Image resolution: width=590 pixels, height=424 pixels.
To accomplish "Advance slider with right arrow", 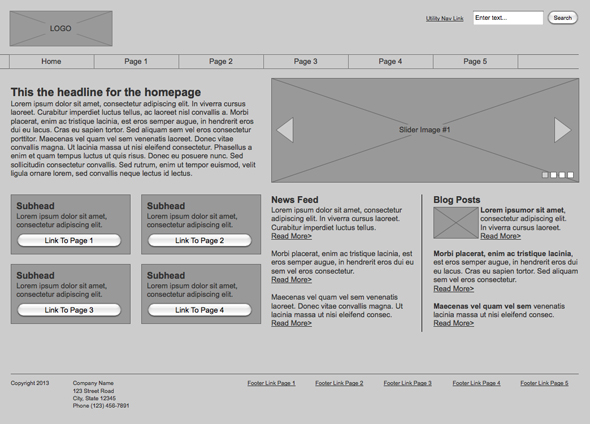I will (563, 130).
